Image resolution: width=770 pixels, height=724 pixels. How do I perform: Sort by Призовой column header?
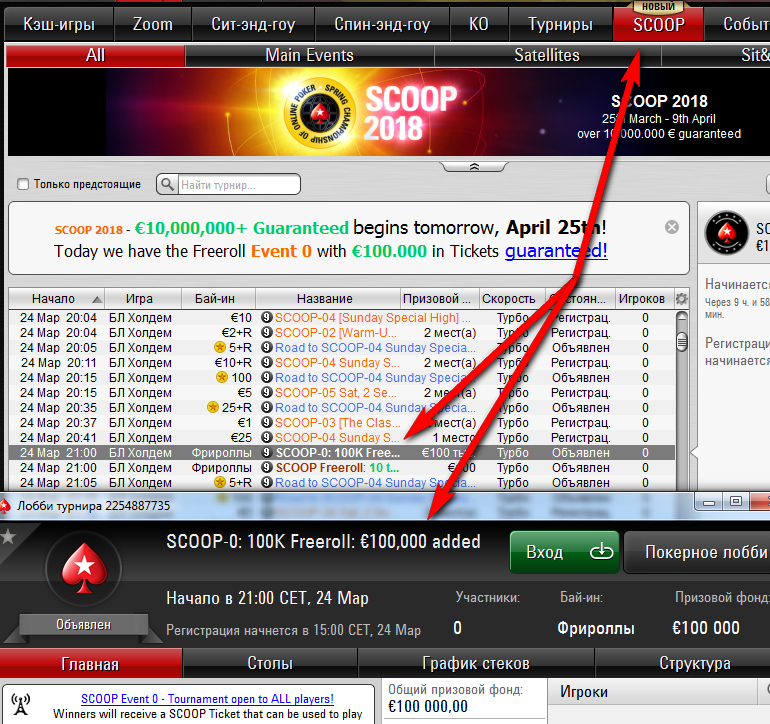440,299
